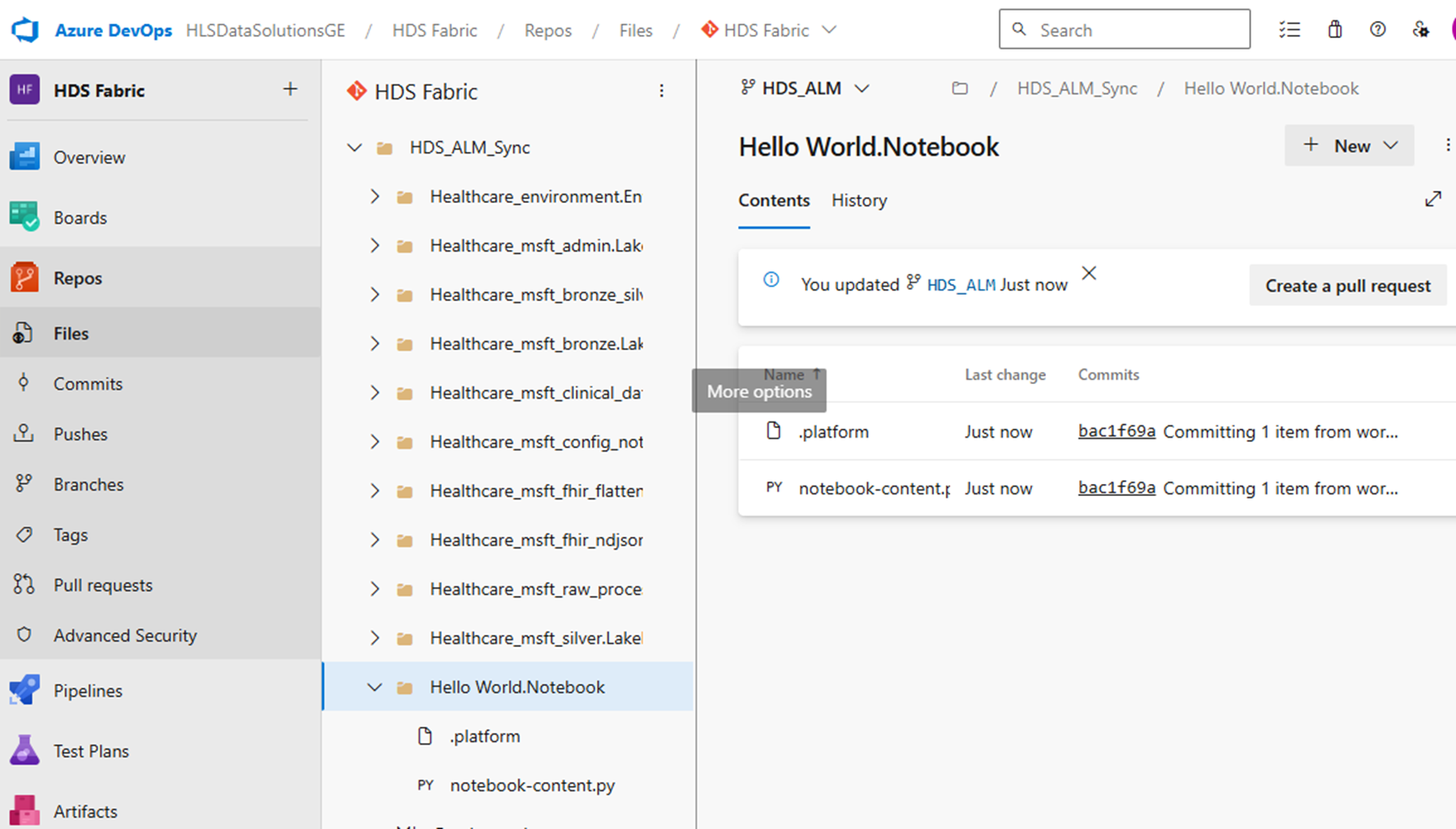Click the three-dot menu beside HDS Fabric repo title

(x=662, y=91)
